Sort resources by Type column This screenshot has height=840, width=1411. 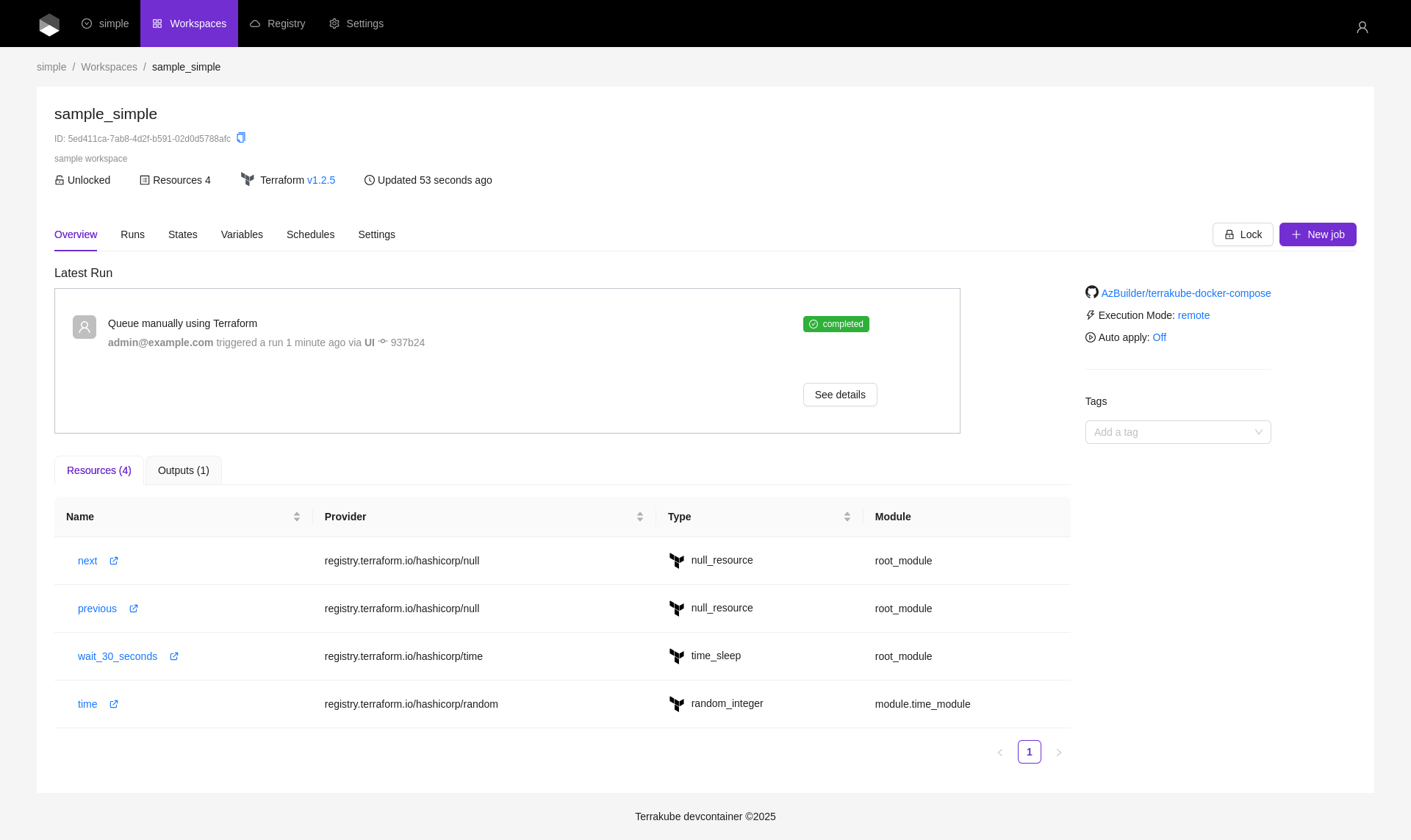847,517
